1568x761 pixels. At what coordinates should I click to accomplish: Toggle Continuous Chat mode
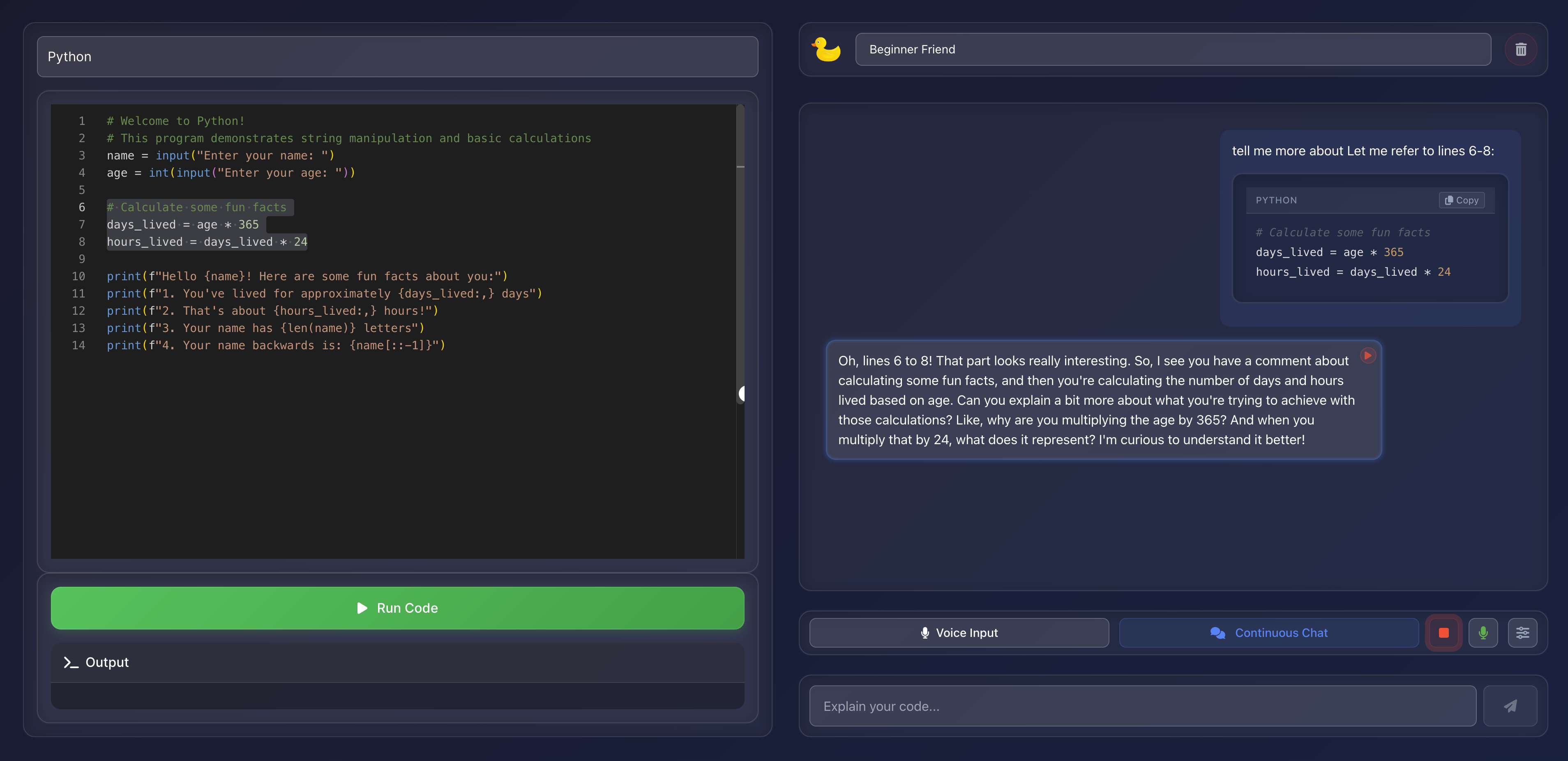click(1268, 633)
